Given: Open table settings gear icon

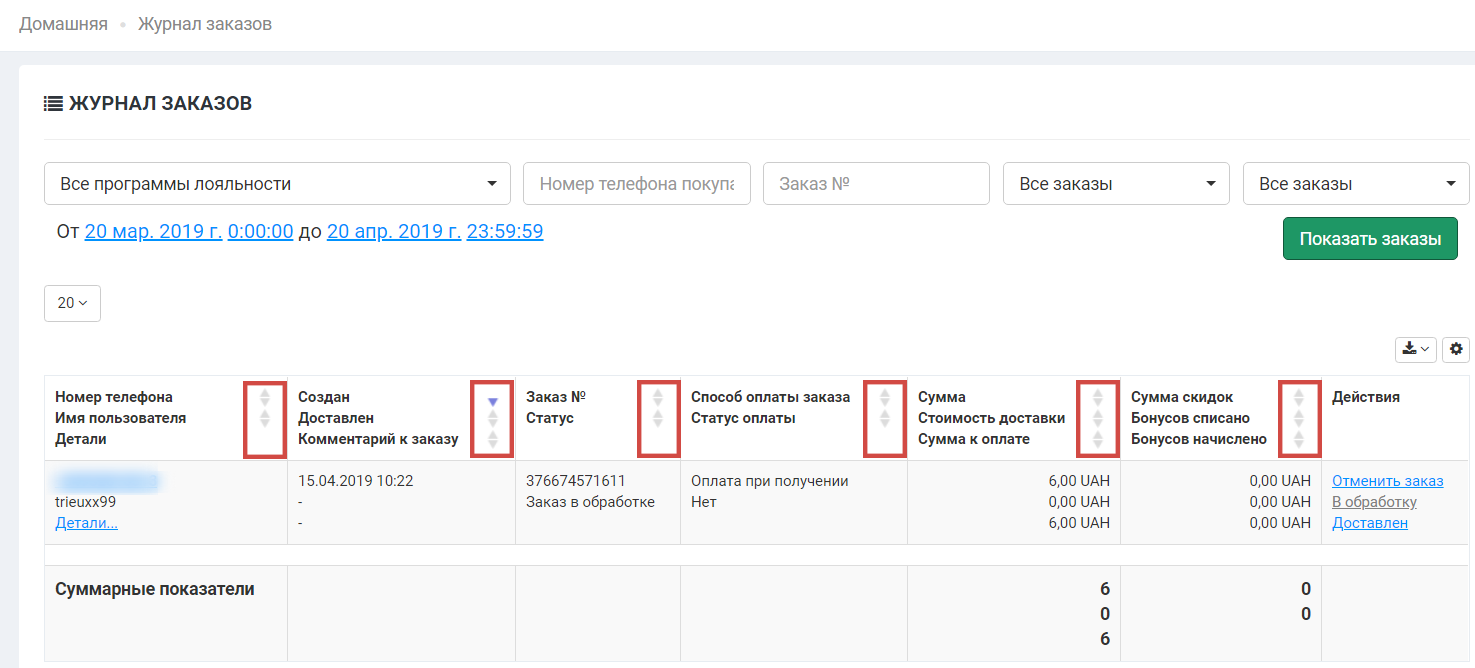Looking at the screenshot, I should tap(1456, 349).
